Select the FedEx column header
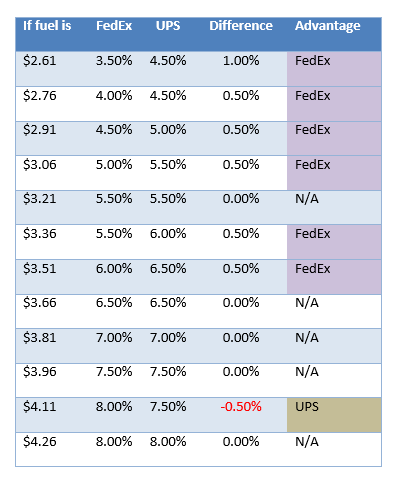 pyautogui.click(x=114, y=26)
